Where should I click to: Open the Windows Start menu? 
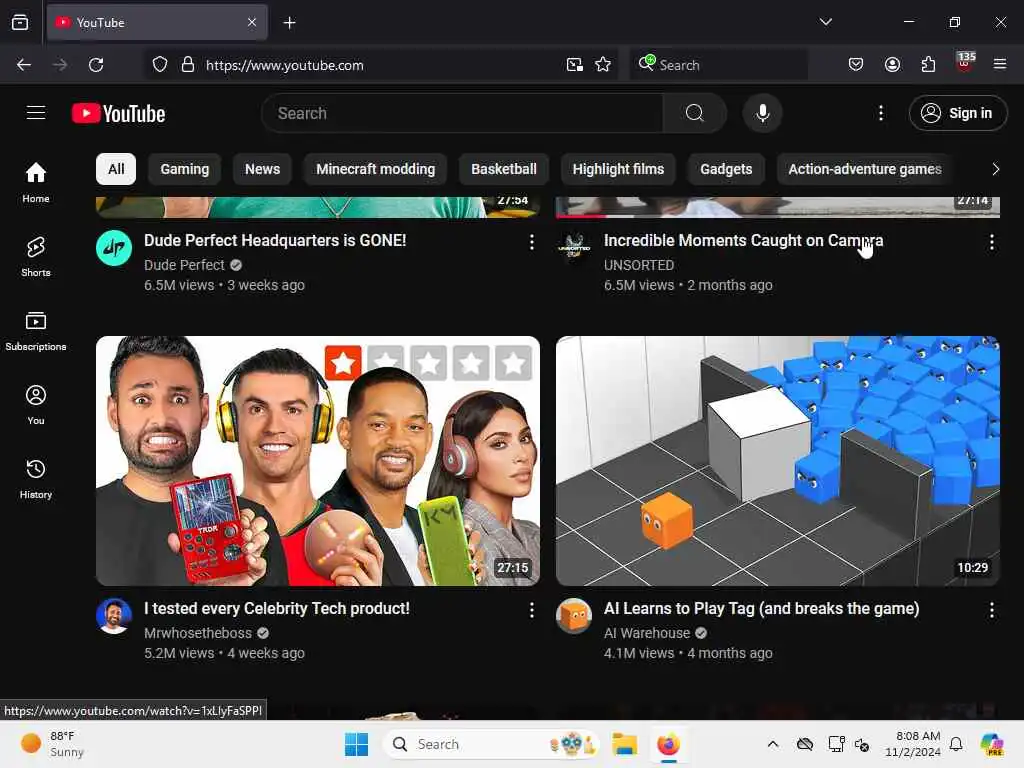pos(356,744)
